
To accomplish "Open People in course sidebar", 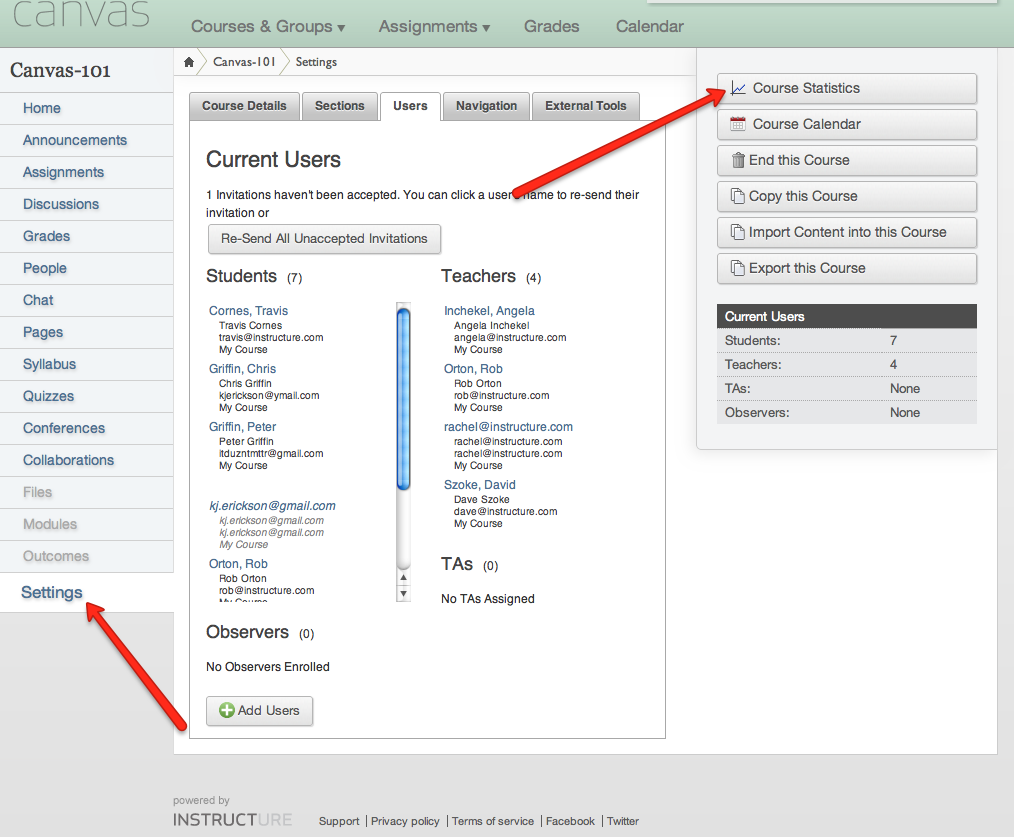I will coord(87,268).
